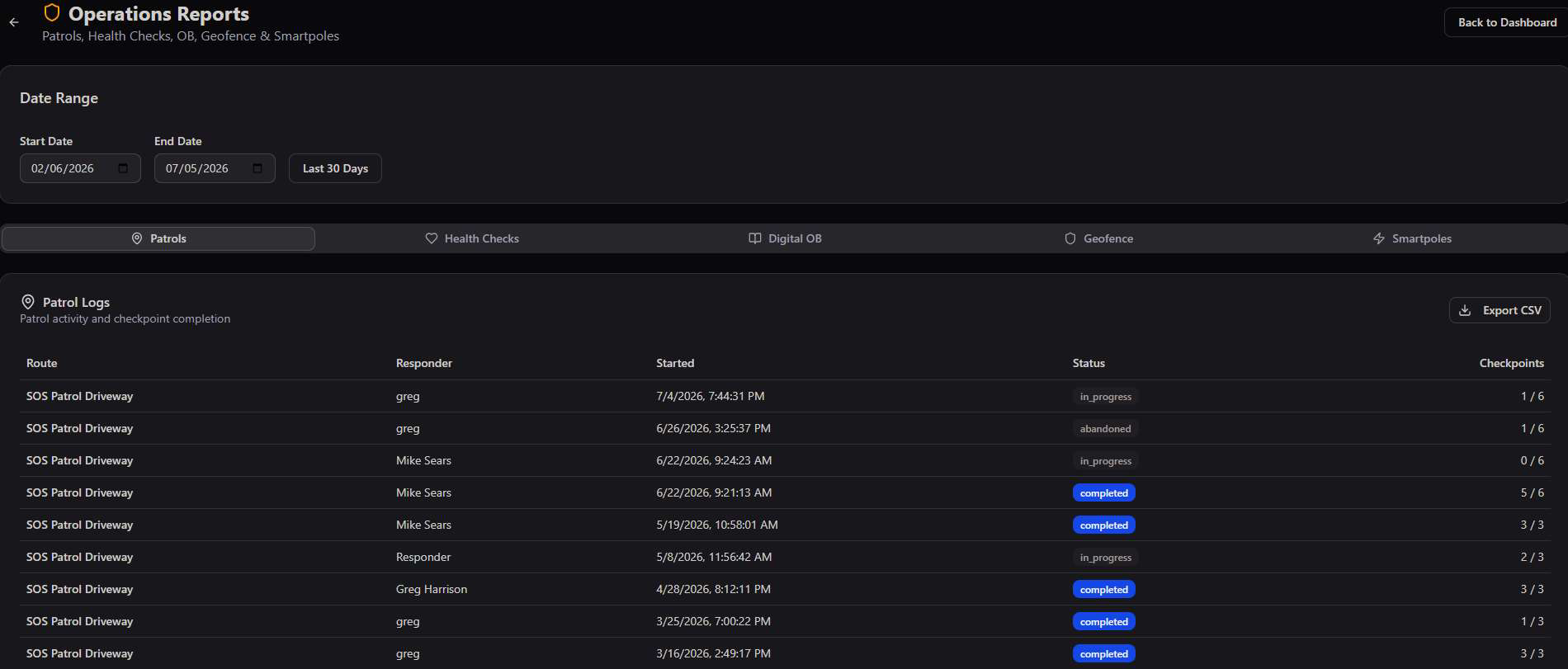This screenshot has width=1568, height=669.
Task: Click the Status column header
Action: (x=1089, y=363)
